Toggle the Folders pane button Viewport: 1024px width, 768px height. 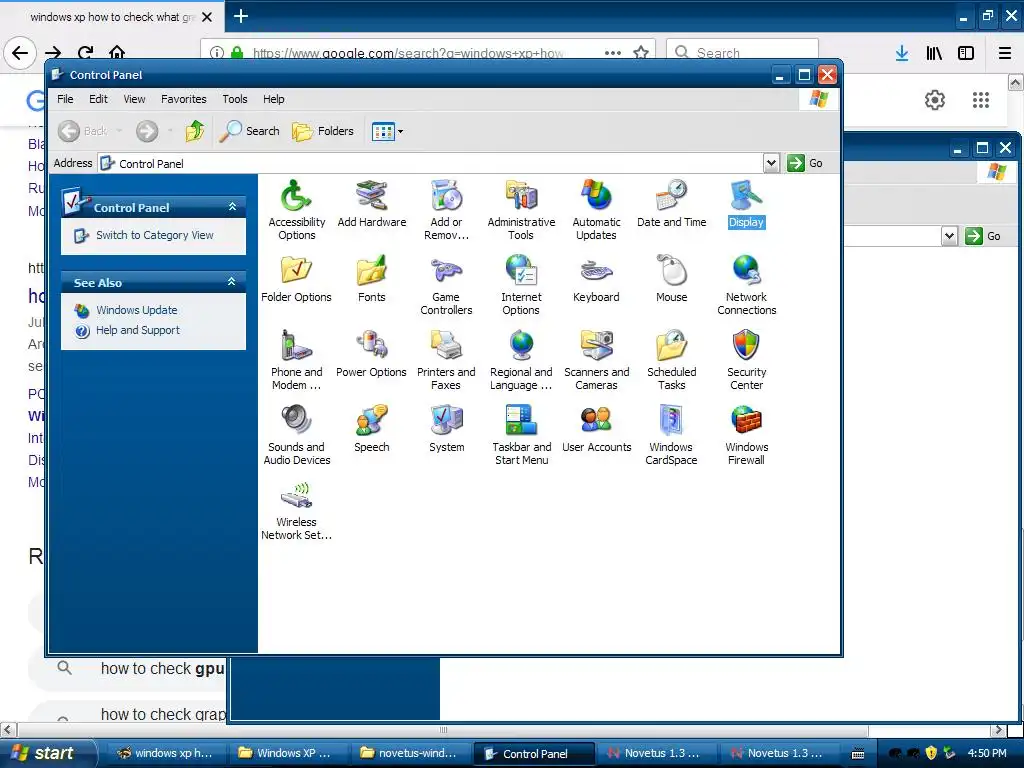pyautogui.click(x=323, y=131)
